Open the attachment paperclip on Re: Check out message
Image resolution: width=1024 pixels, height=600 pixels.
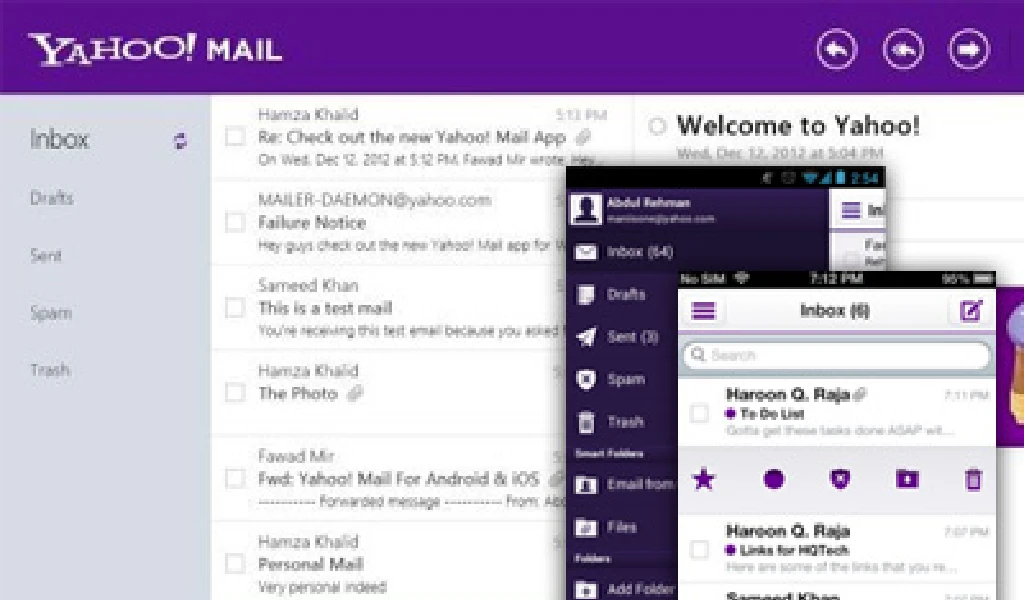click(583, 137)
